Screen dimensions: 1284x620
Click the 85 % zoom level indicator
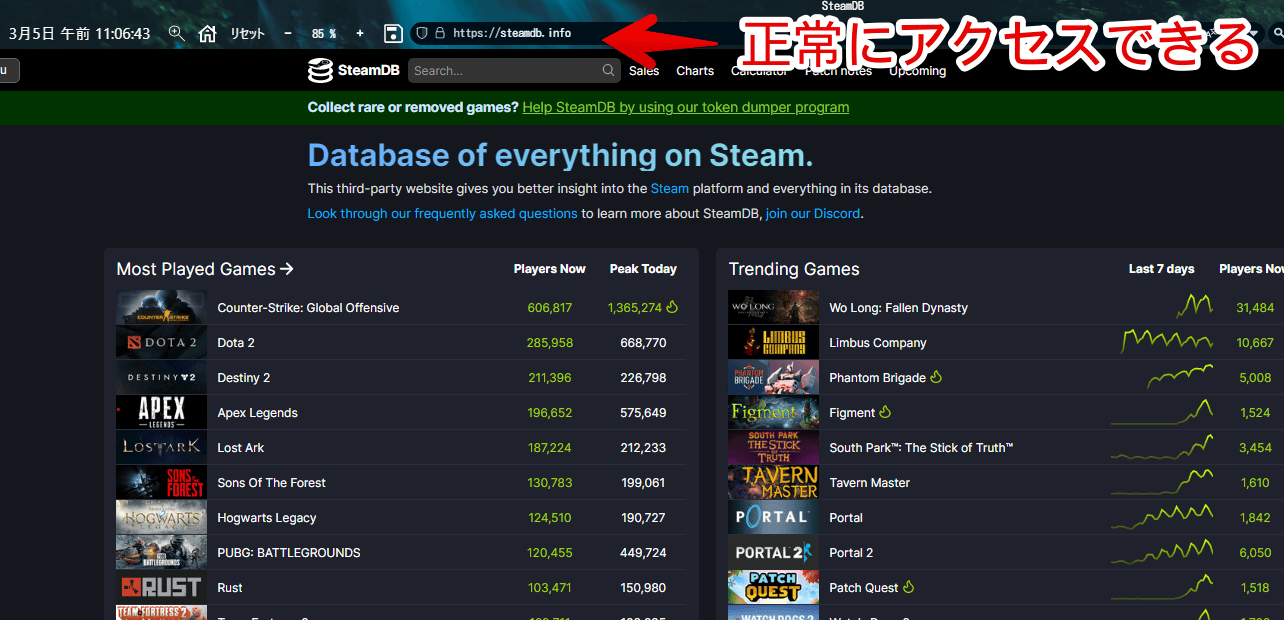coord(324,33)
